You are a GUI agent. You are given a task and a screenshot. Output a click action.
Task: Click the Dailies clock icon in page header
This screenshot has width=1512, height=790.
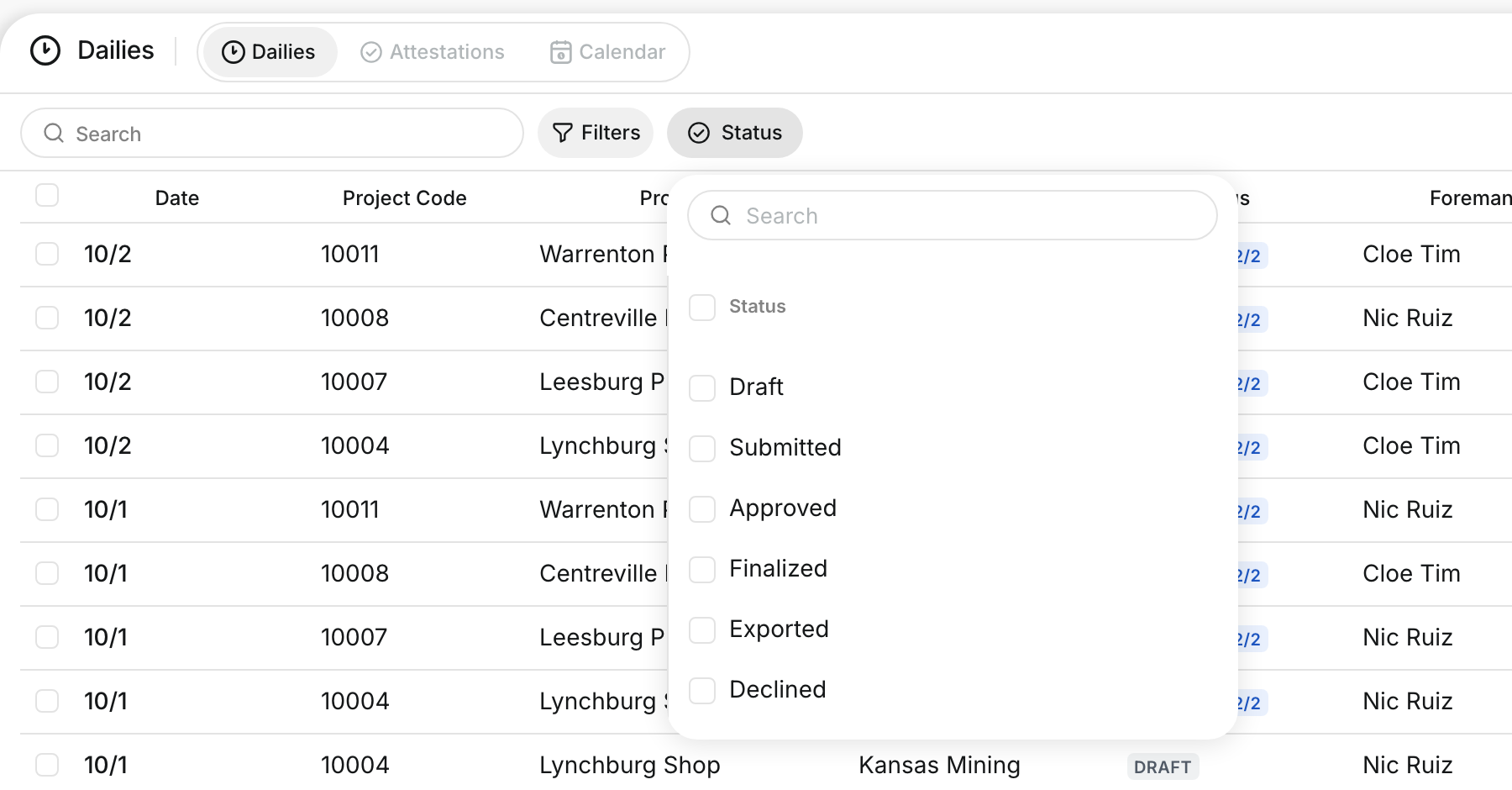(x=45, y=50)
